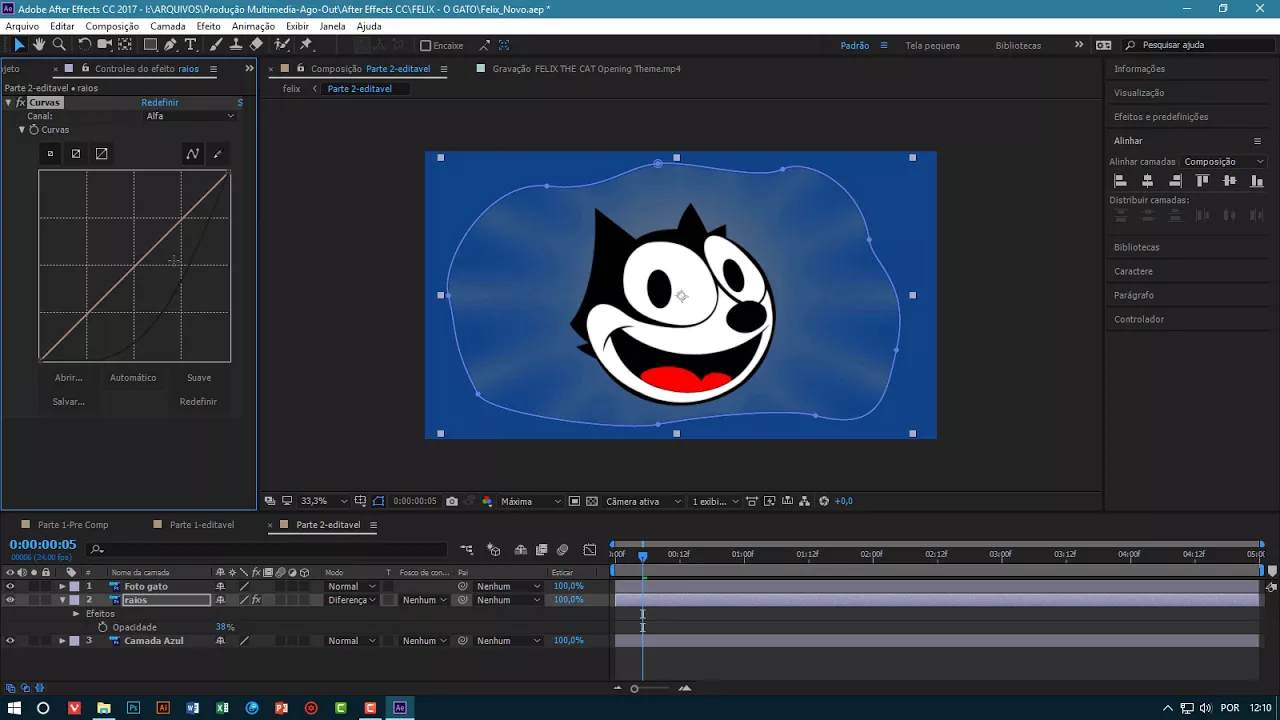Open the Efeito menu
1280x720 pixels.
pos(208,26)
